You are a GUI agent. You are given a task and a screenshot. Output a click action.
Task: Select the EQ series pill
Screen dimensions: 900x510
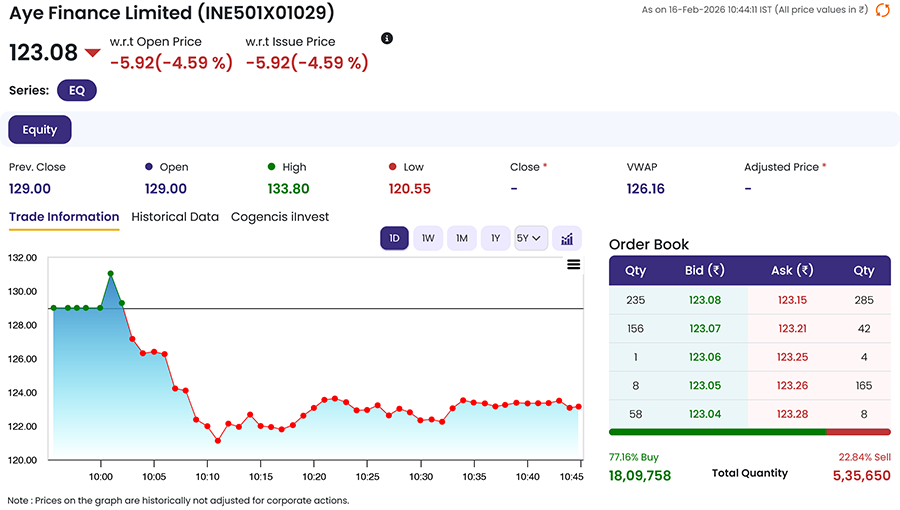tap(77, 91)
